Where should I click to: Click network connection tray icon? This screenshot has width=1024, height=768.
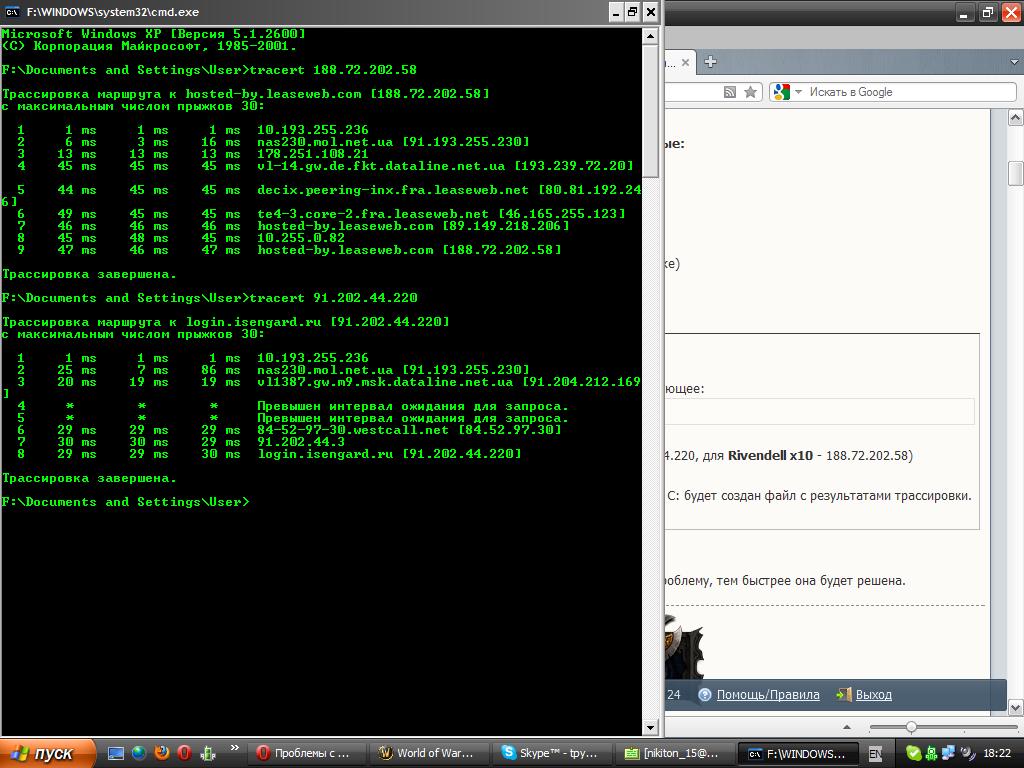tap(948, 754)
